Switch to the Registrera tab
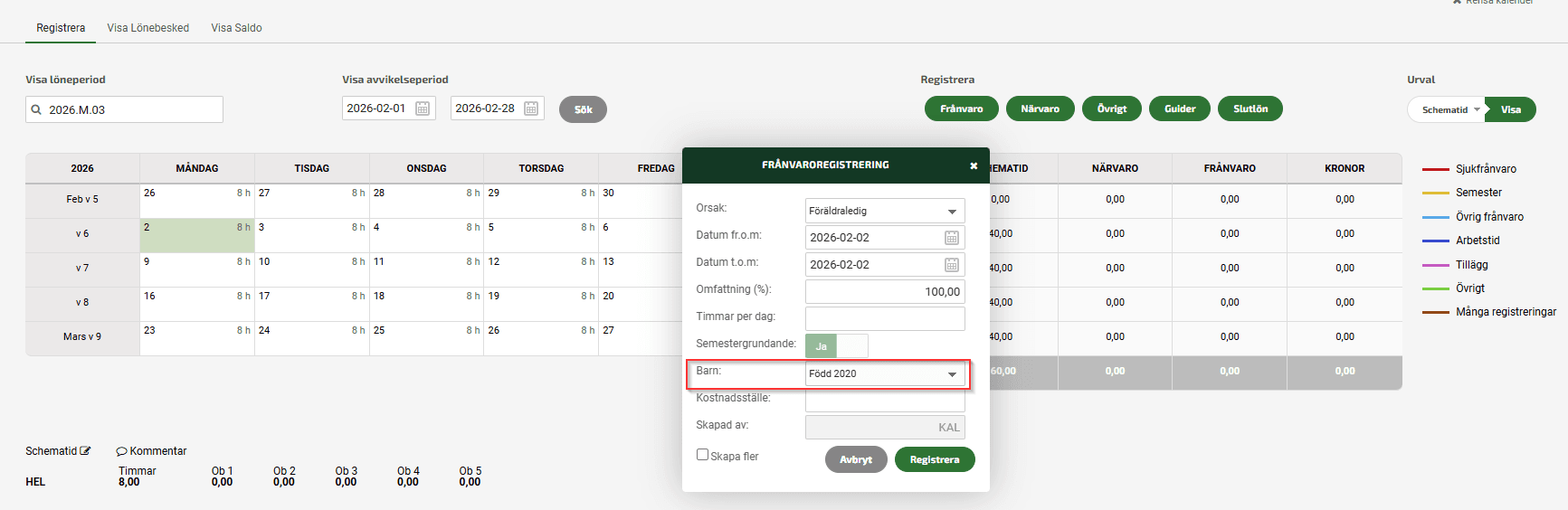 [61, 28]
